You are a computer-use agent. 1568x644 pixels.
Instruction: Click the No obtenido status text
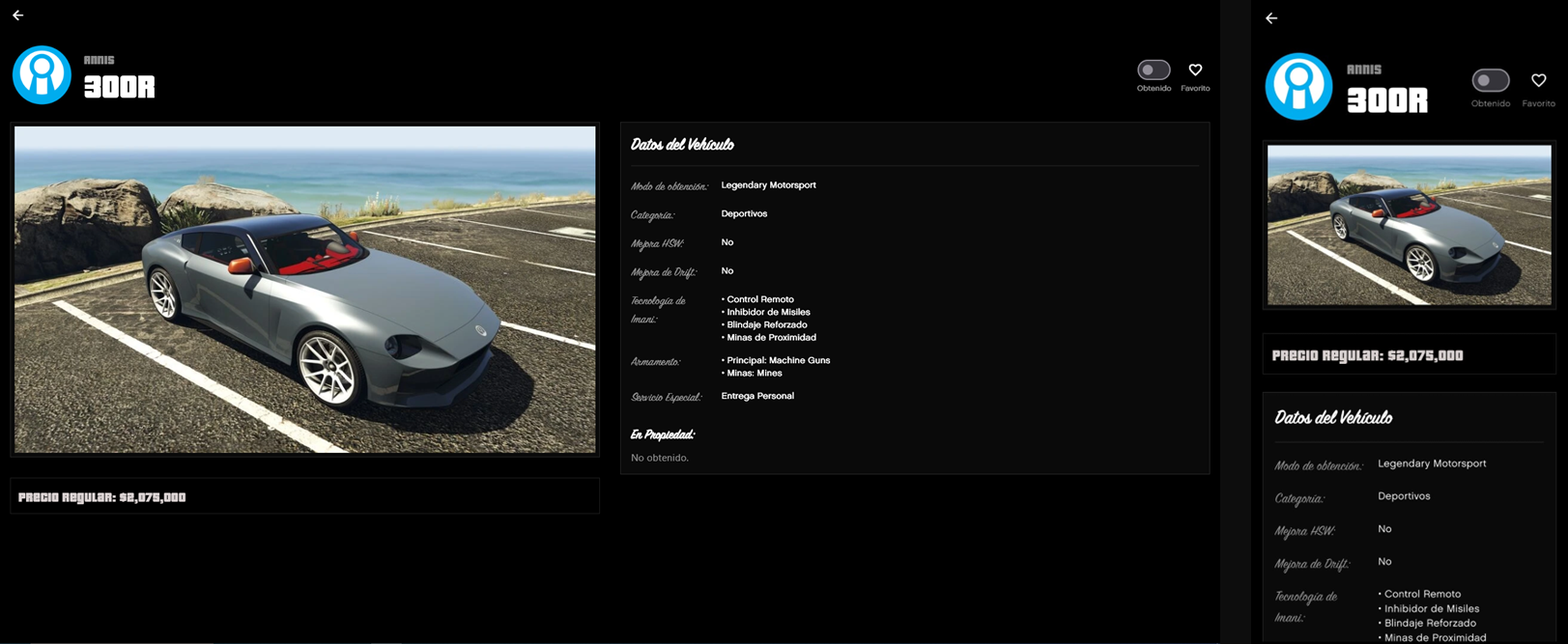pyautogui.click(x=660, y=458)
